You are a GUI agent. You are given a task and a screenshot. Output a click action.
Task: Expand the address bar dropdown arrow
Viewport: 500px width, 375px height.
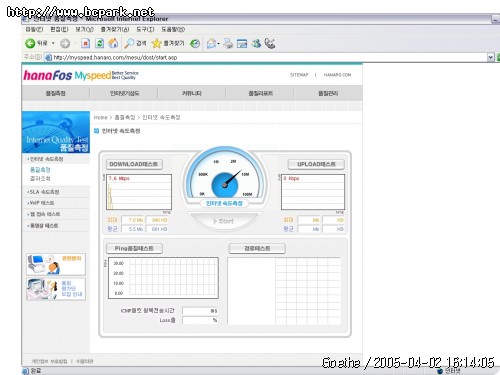coord(491,57)
